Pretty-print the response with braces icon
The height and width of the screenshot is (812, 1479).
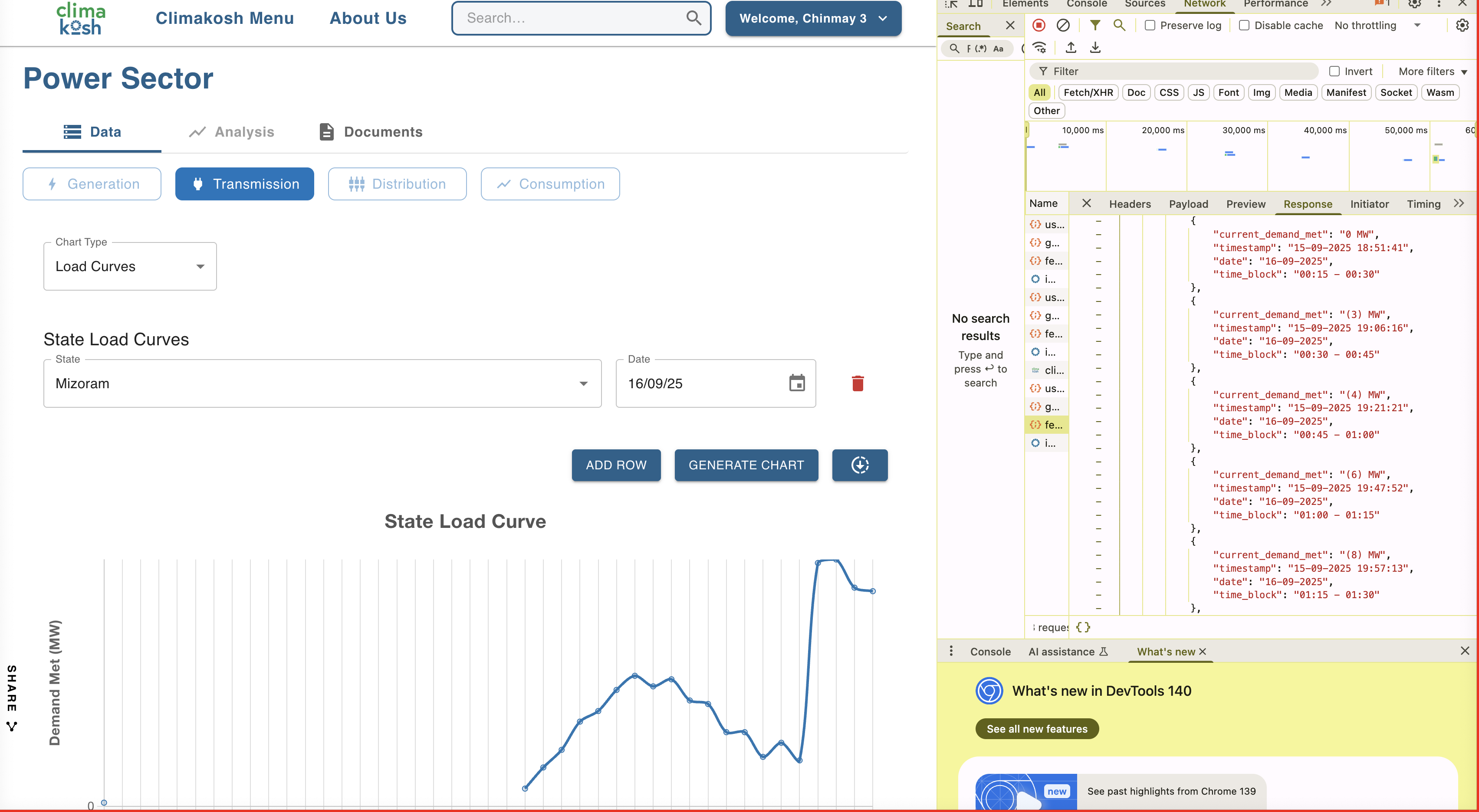coord(1083,627)
